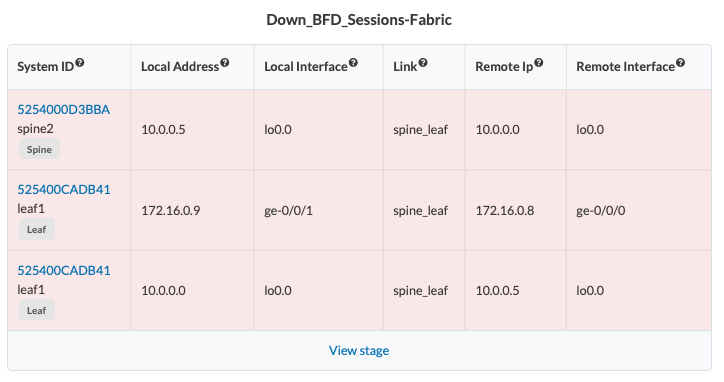This screenshot has width=724, height=382.
Task: Select the 172.16.0.8 remote IP cell
Action: pyautogui.click(x=515, y=210)
